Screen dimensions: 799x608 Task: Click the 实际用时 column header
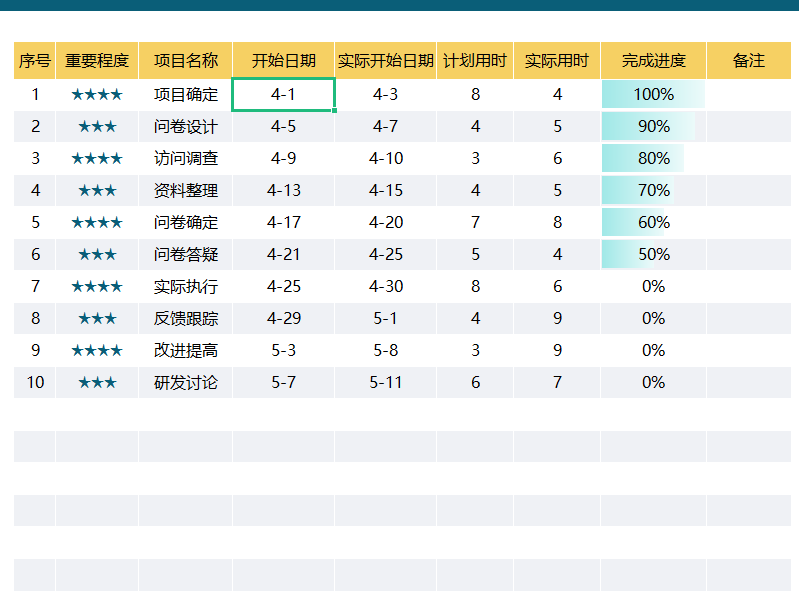[556, 61]
